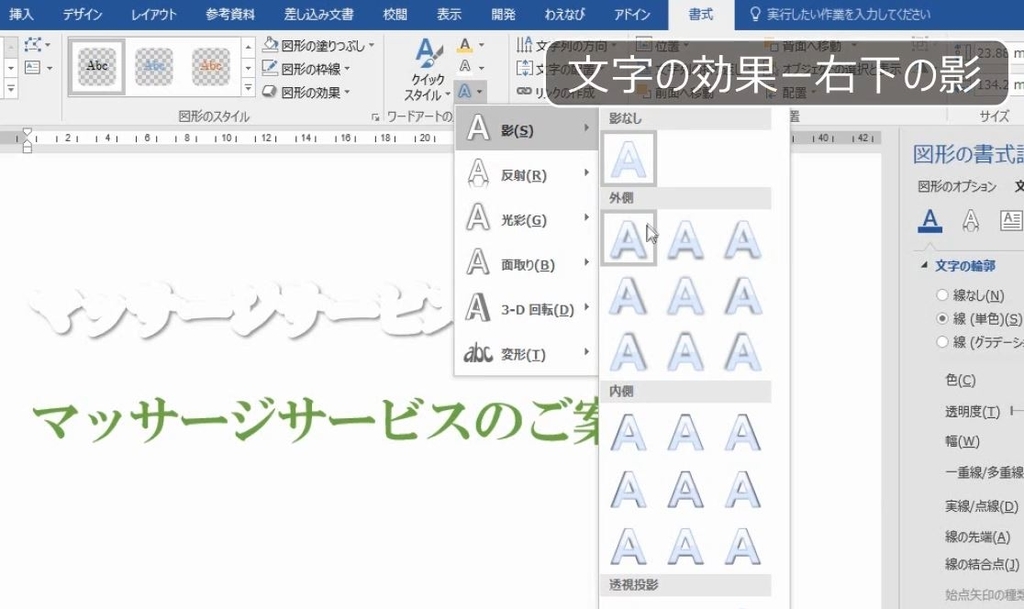Click the text fill A icon in ribbon
This screenshot has width=1024, height=609.
click(x=464, y=45)
